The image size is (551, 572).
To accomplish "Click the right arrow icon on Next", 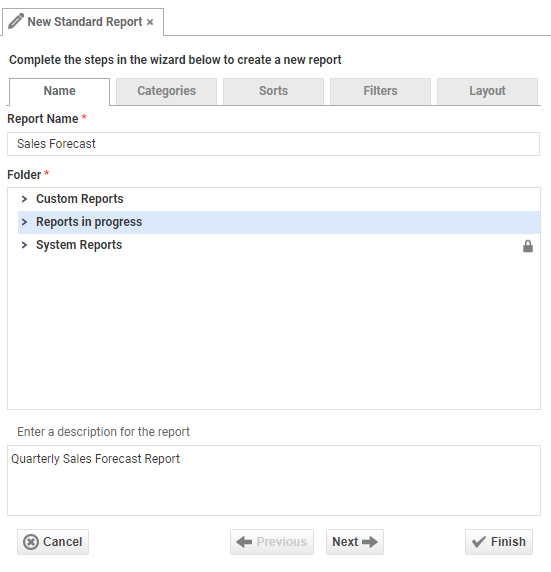I will click(x=370, y=542).
